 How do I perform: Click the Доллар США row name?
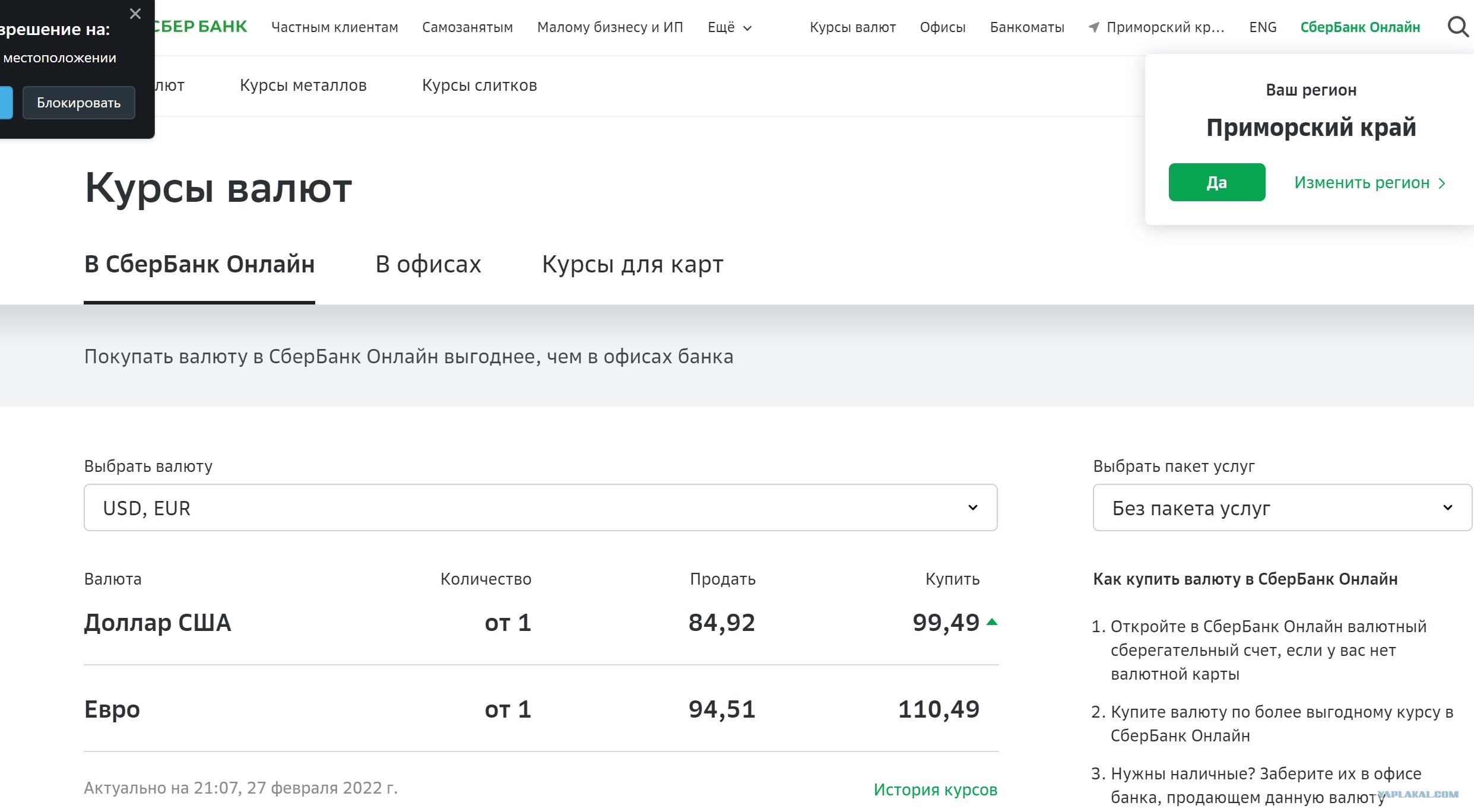tap(157, 623)
